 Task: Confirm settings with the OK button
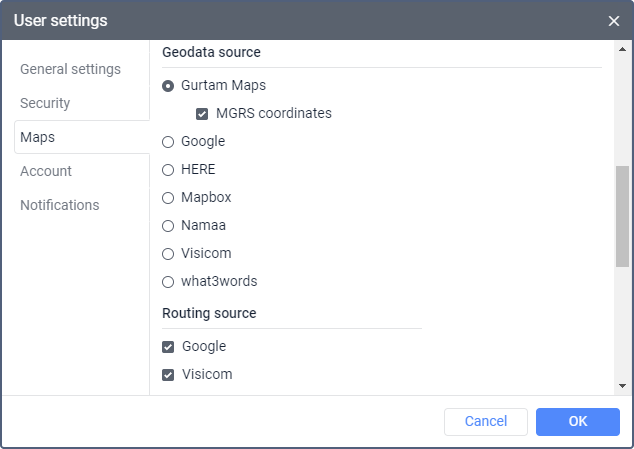[578, 422]
